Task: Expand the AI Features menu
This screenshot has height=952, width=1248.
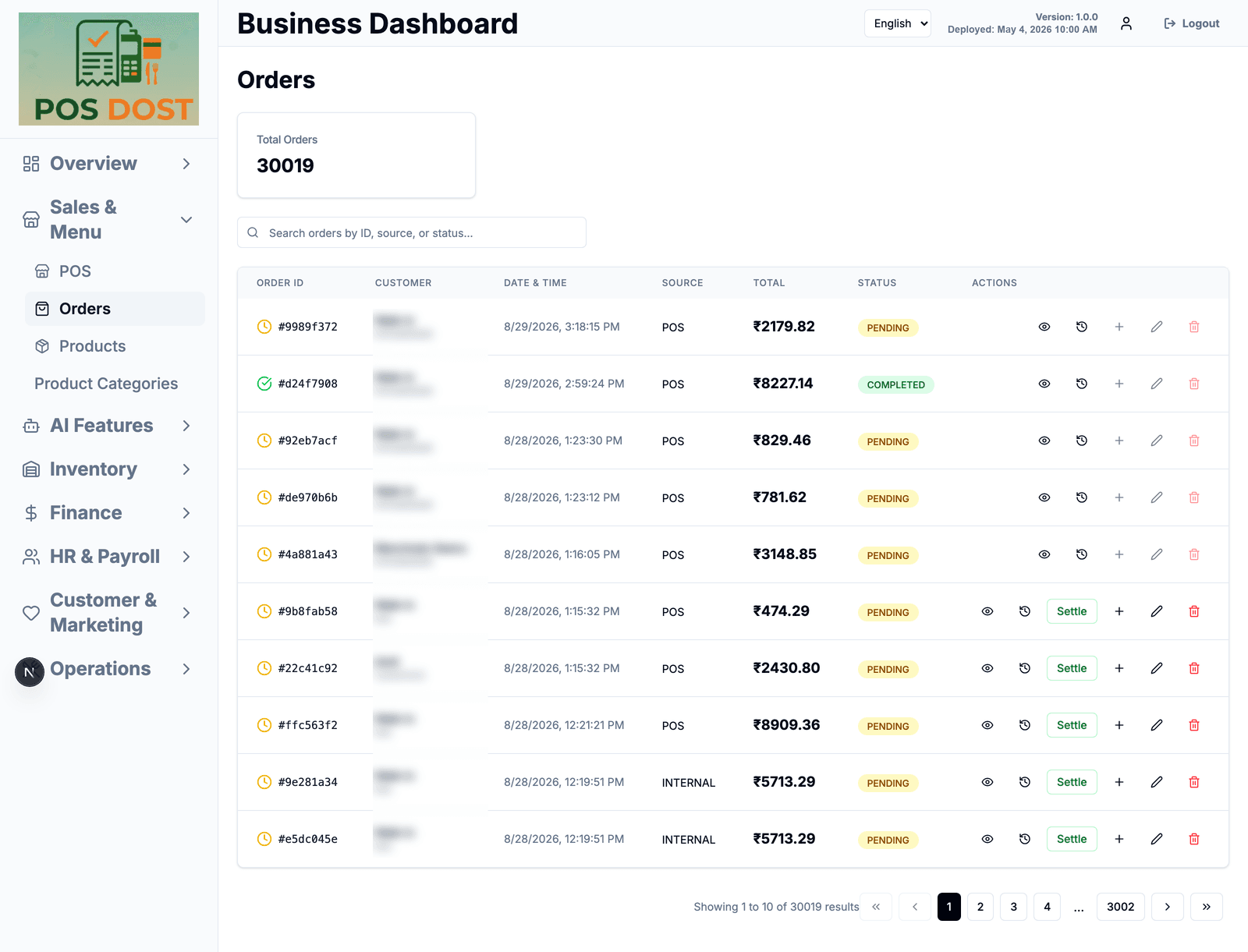Action: 108,426
